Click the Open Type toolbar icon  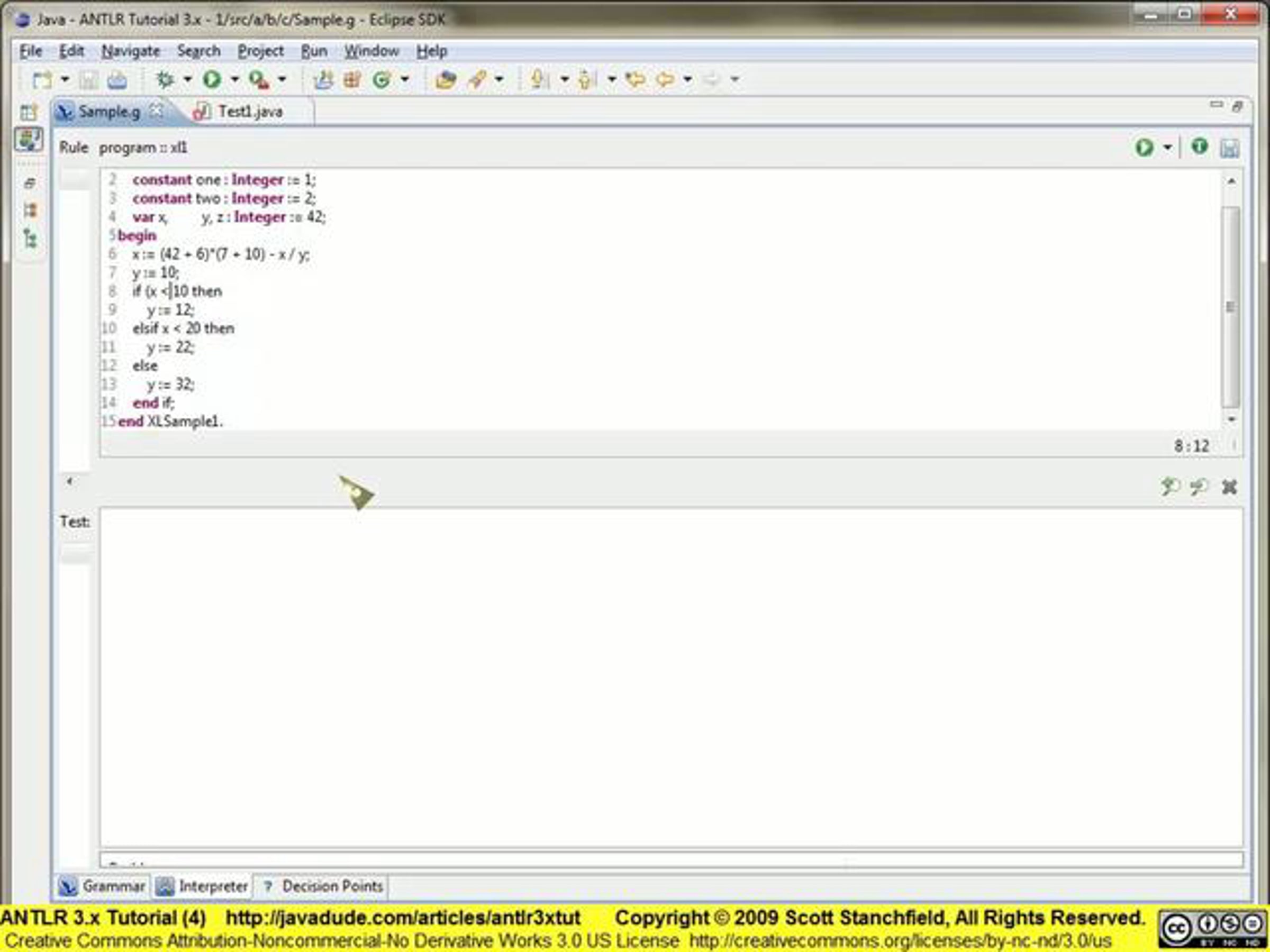point(446,79)
